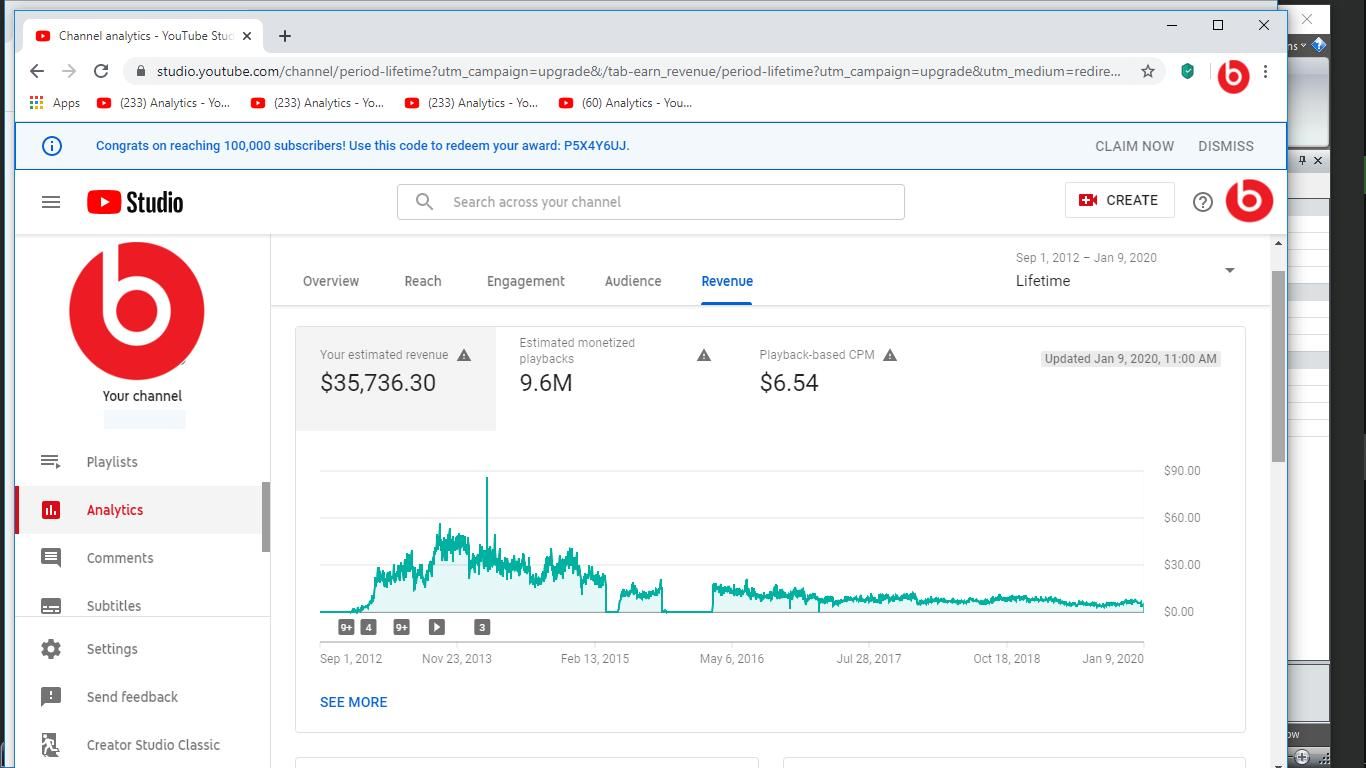1366x768 pixels.
Task: Select the Revenue tab
Action: point(727,281)
